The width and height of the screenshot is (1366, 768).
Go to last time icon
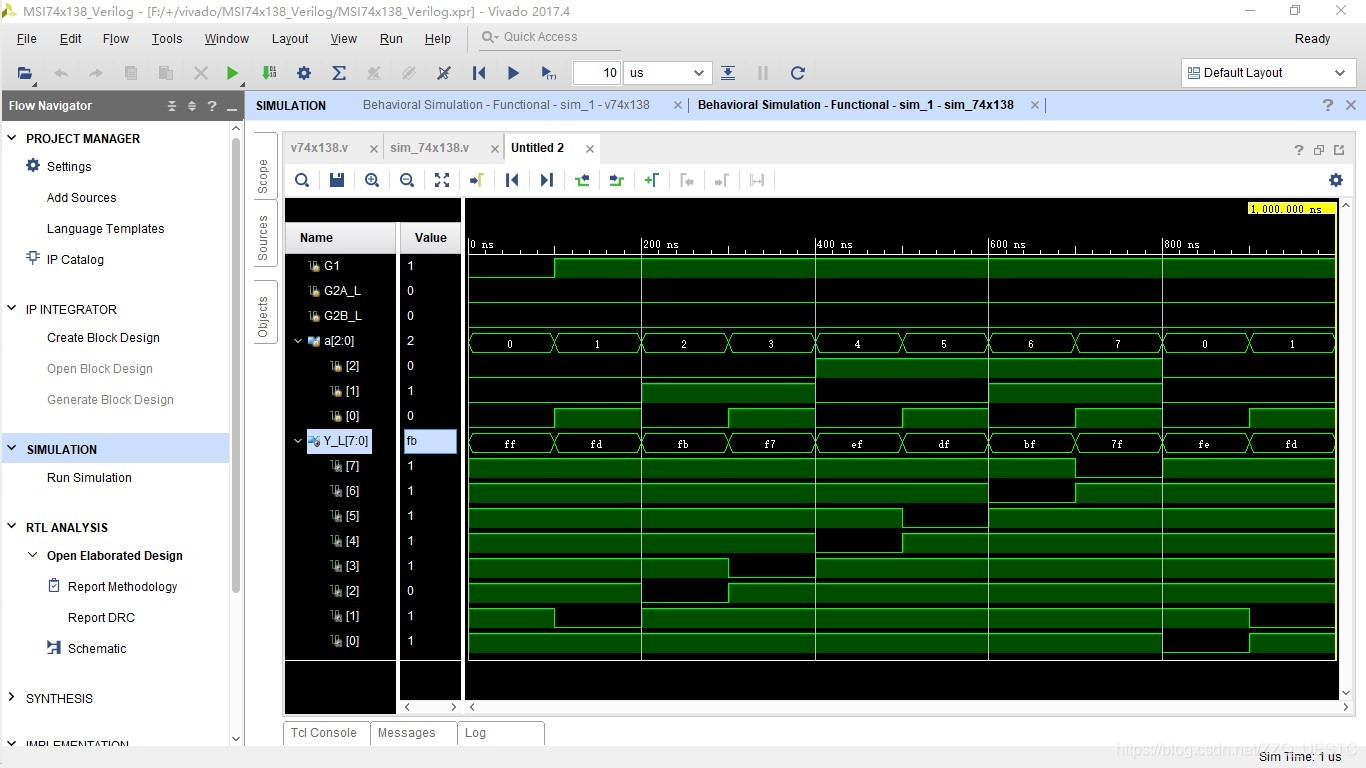pyautogui.click(x=547, y=180)
